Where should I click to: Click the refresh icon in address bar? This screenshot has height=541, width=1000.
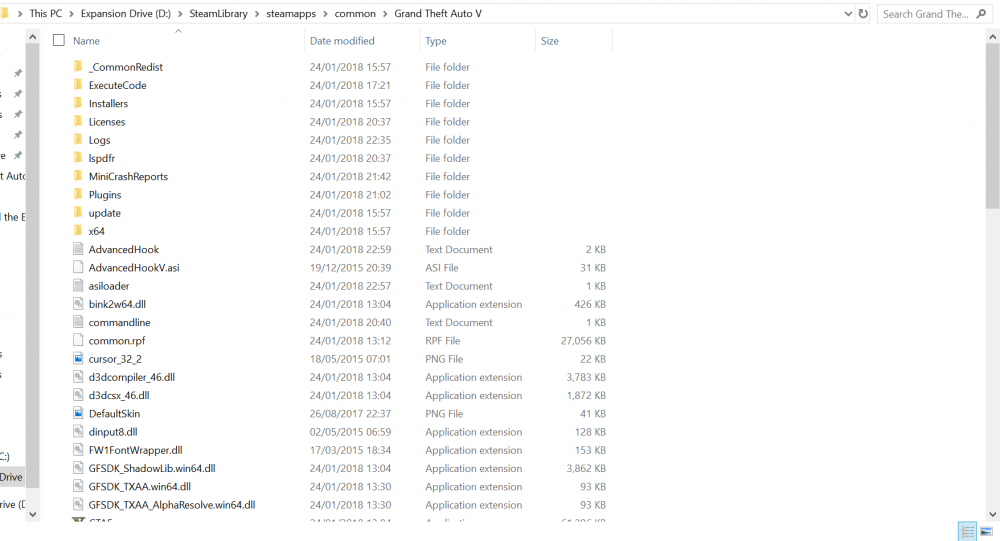click(x=863, y=13)
